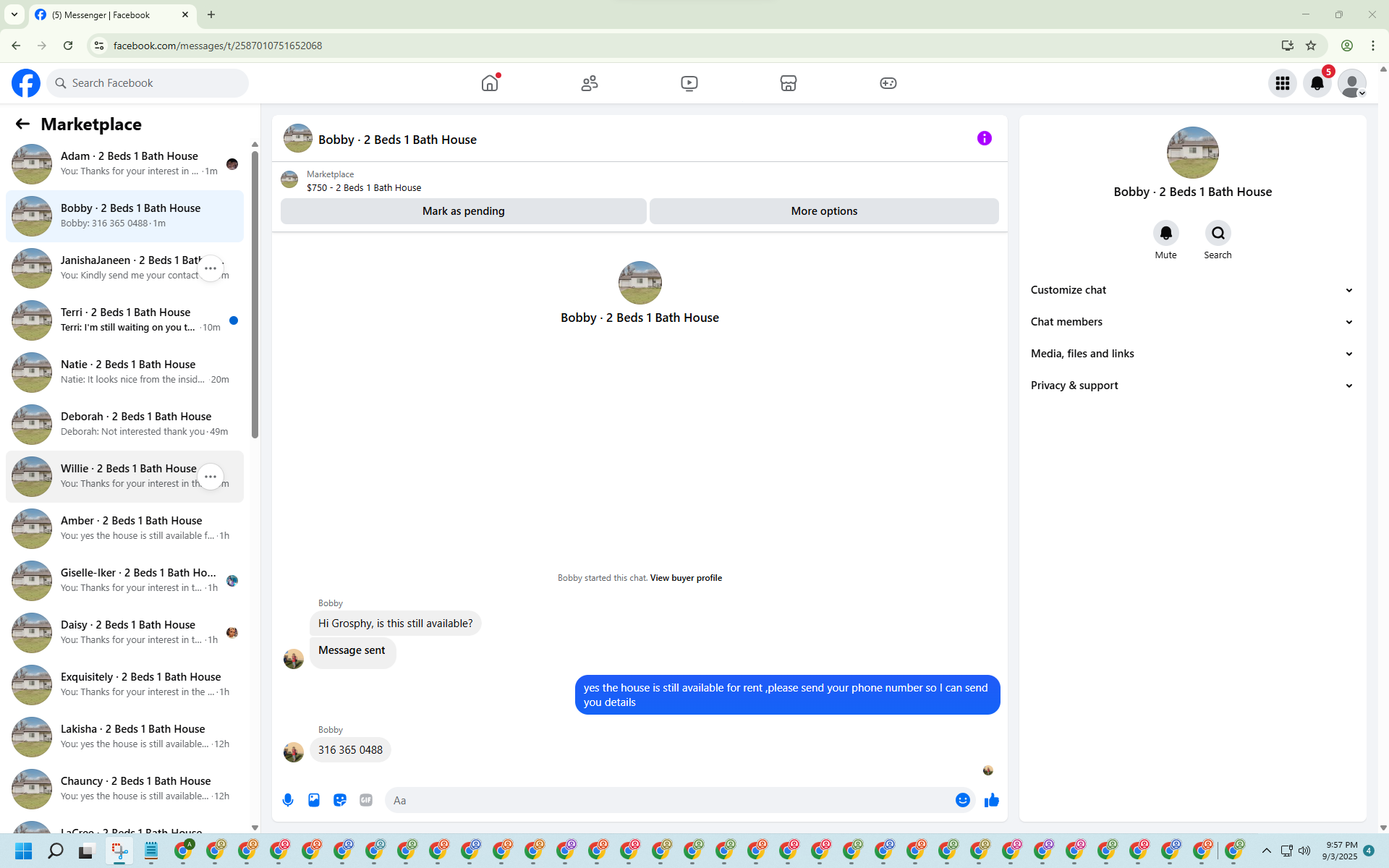Open the taskbar volume icon
The height and width of the screenshot is (868, 1389).
pos(1304,851)
